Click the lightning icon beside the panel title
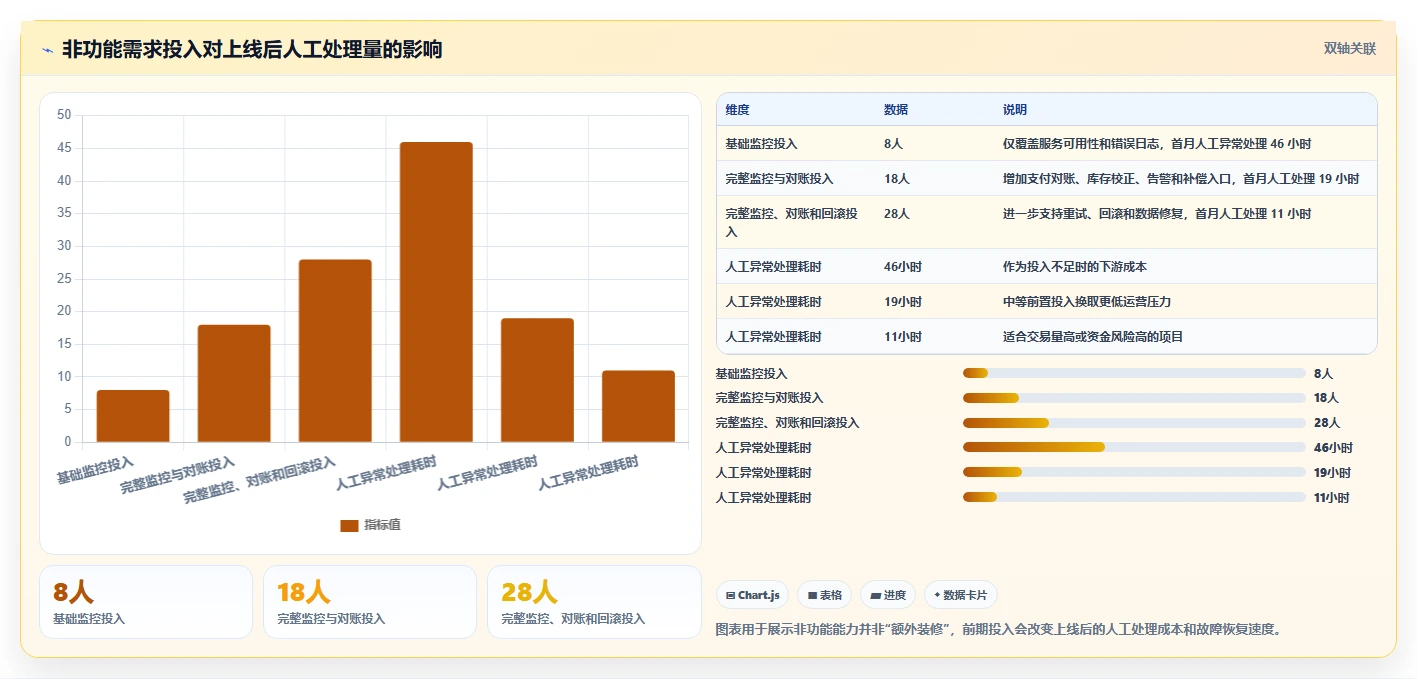The image size is (1417, 679). click(47, 50)
